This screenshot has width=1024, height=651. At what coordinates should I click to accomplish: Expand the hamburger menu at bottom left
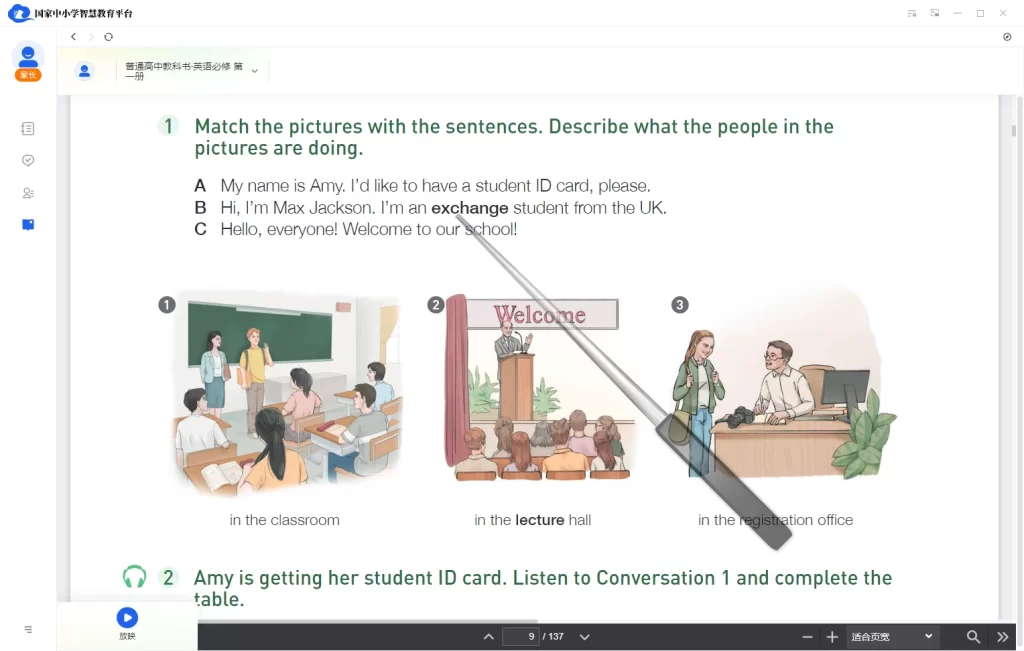point(28,629)
